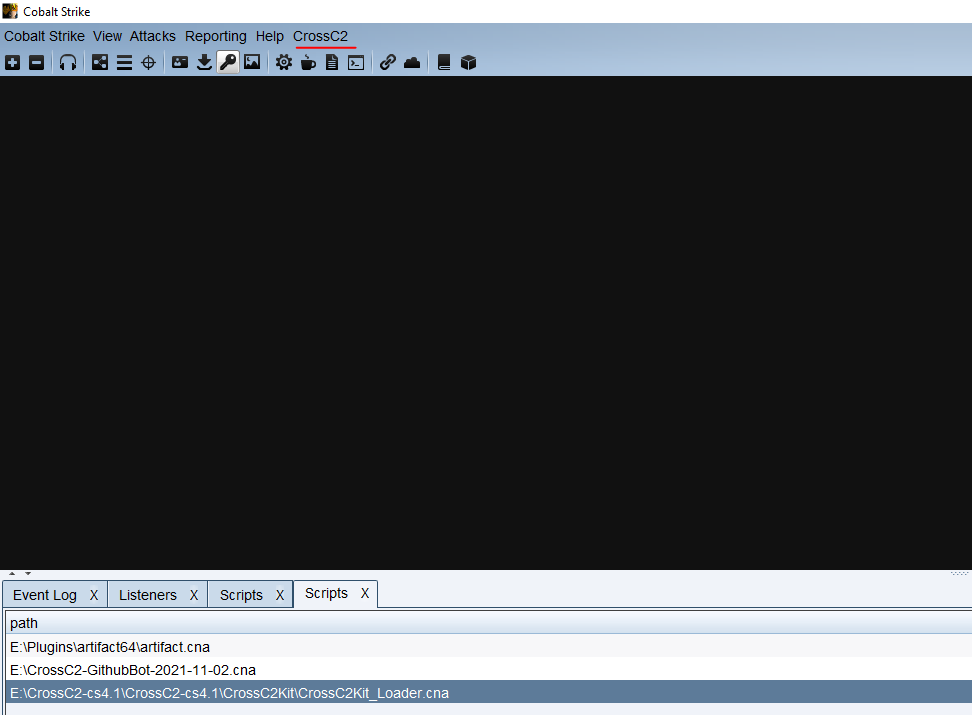This screenshot has height=715, width=972.
Task: Configure Listeners via the headphones icon
Action: tap(68, 62)
